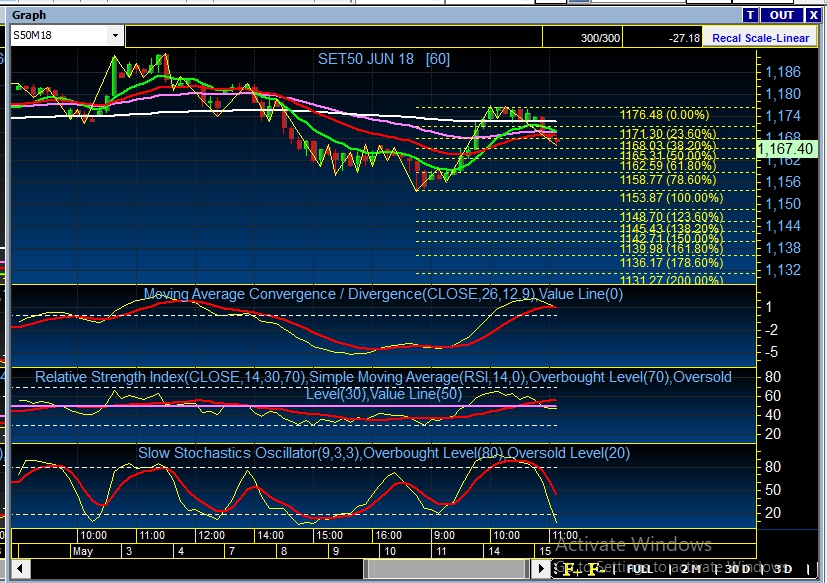Click the scroll left arrow
This screenshot has height=583, width=827.
click(x=21, y=569)
